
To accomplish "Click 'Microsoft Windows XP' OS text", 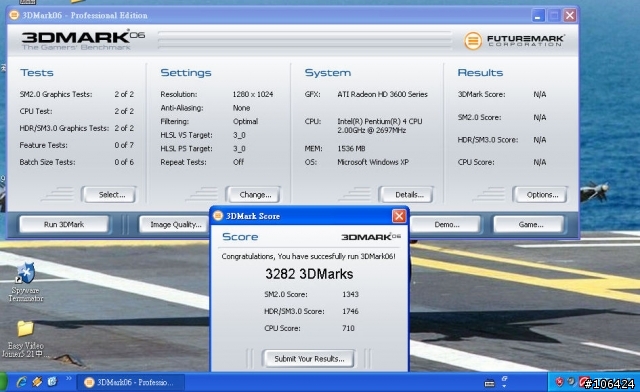I will pos(373,162).
